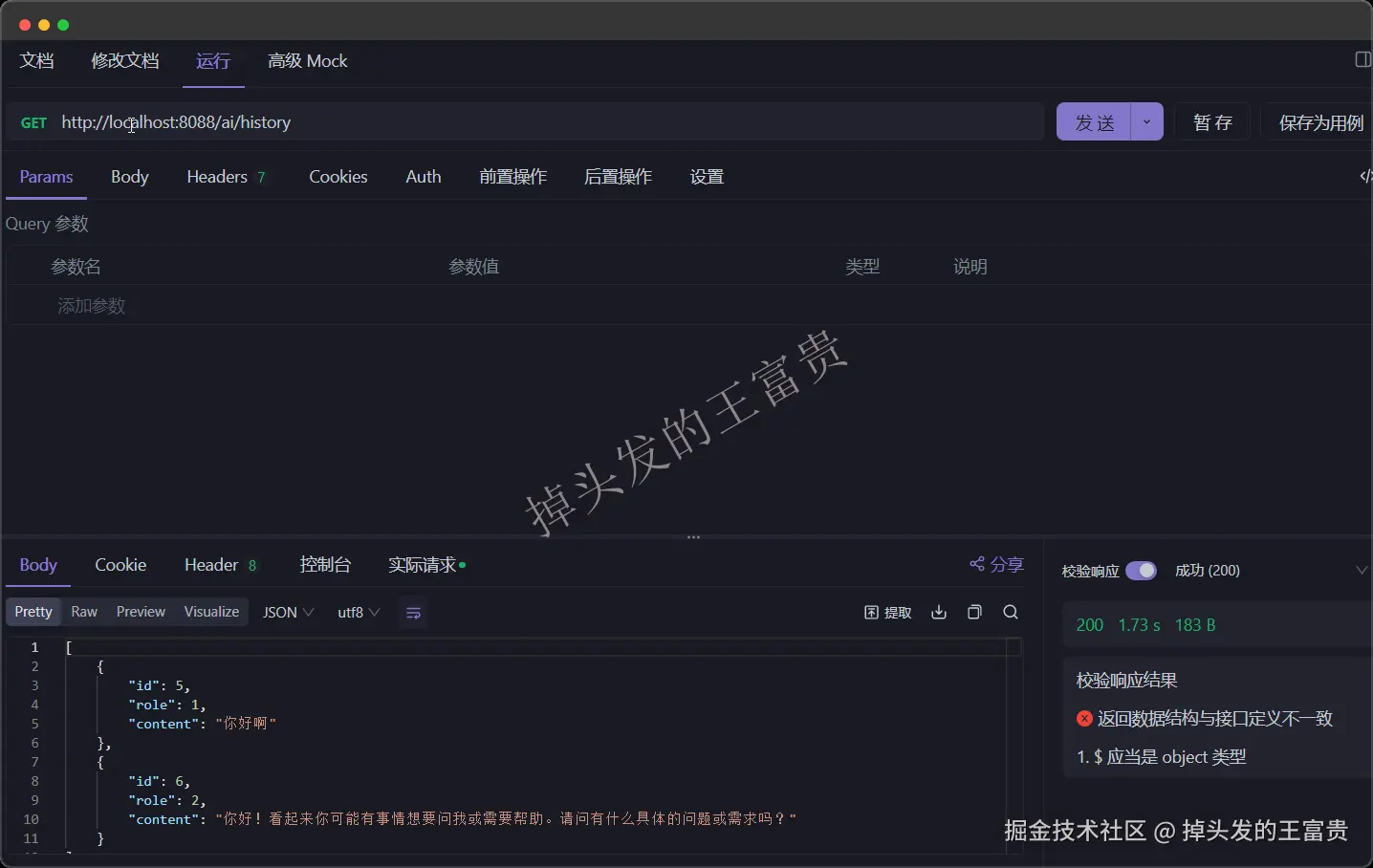Focus the request URL field
Screen dimensions: 1373x868
550,122
